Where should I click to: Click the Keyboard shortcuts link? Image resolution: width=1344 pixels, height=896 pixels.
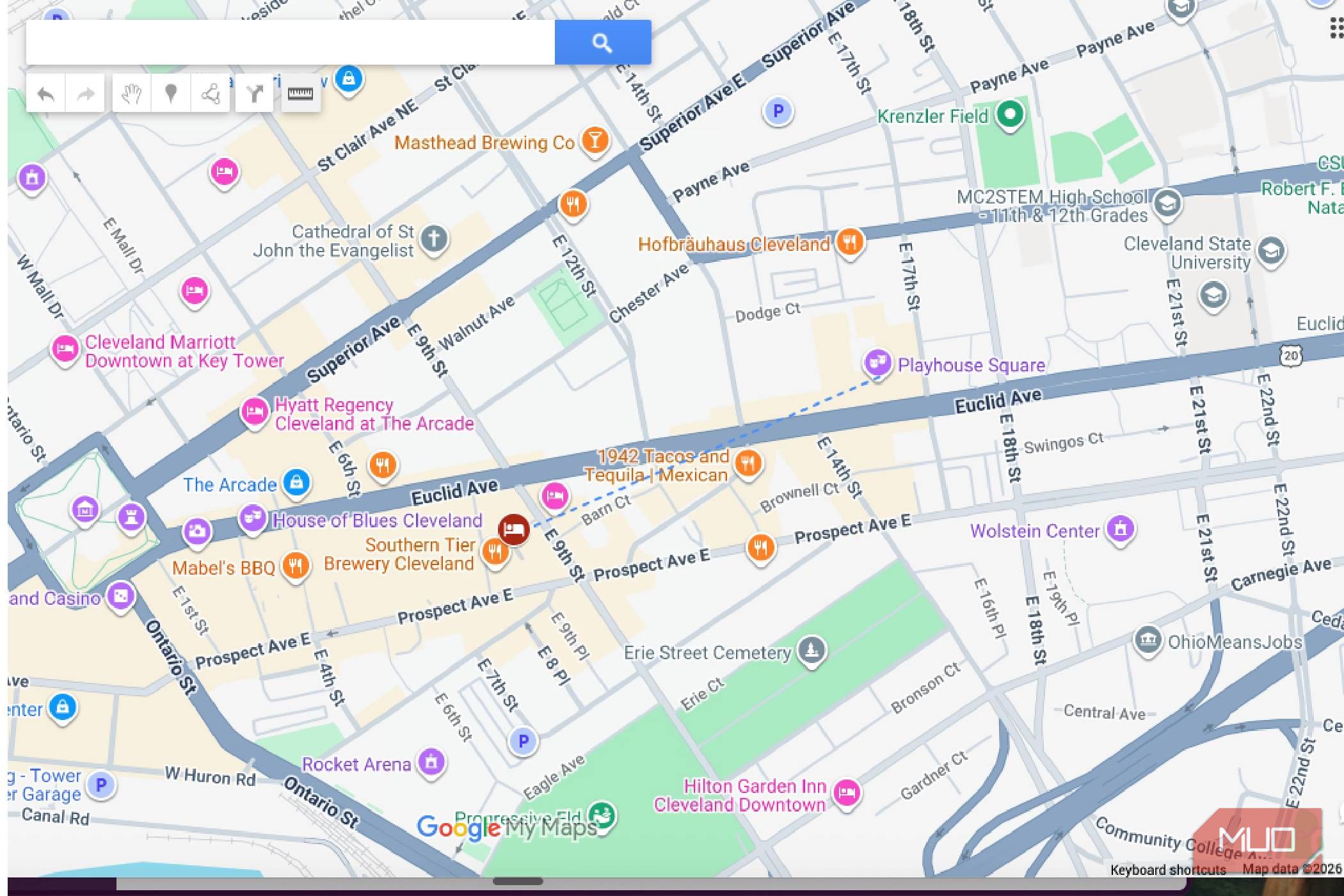coord(1168,869)
